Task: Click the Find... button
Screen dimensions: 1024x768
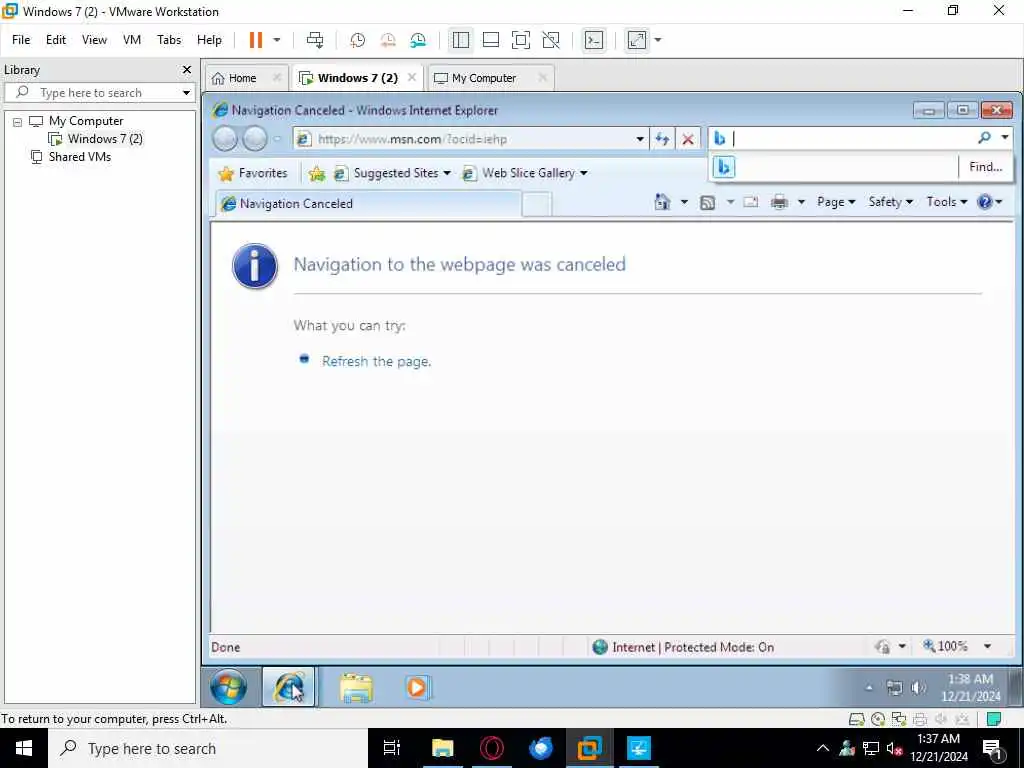Action: pos(985,167)
